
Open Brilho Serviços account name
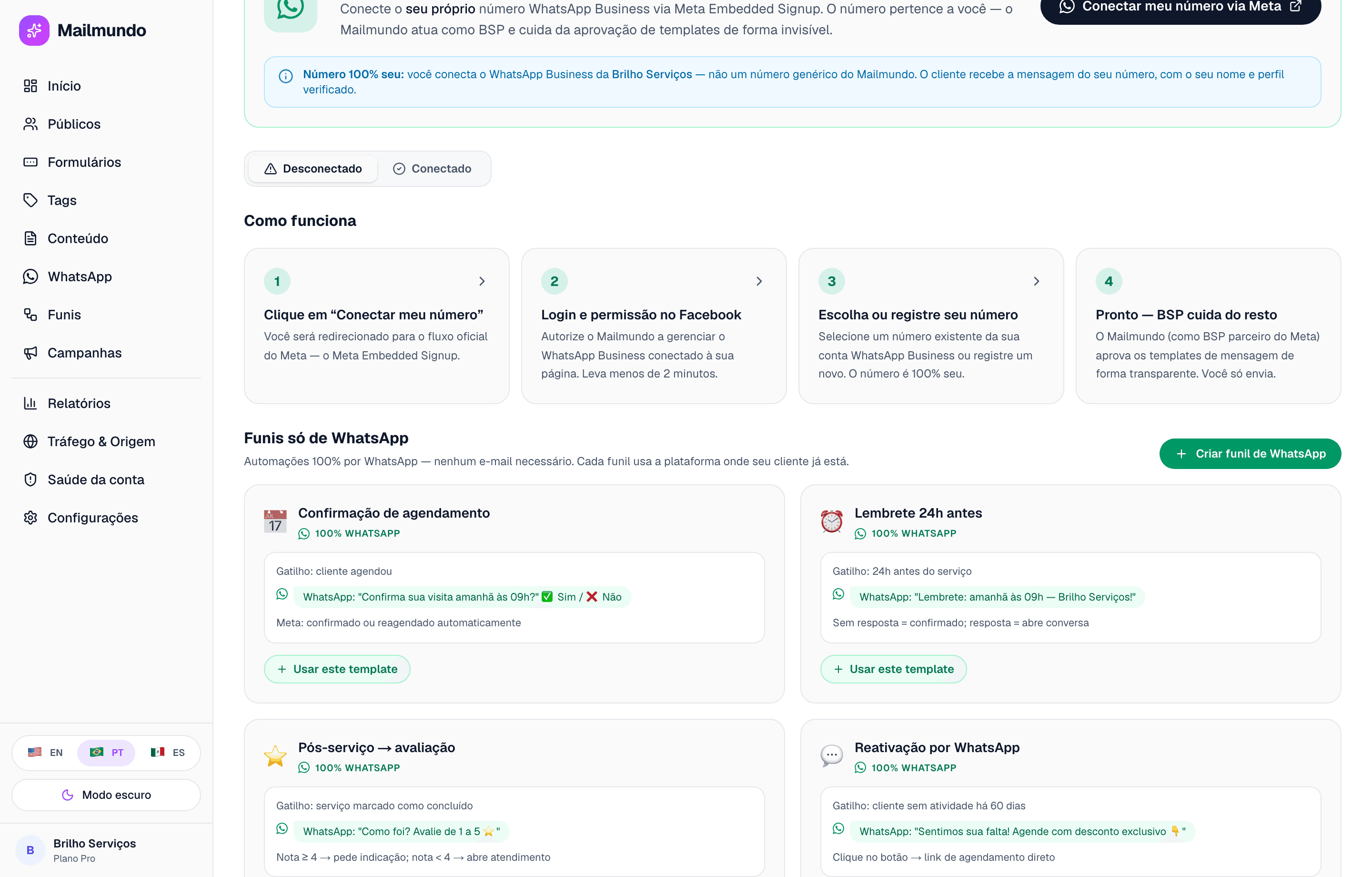pyautogui.click(x=95, y=843)
